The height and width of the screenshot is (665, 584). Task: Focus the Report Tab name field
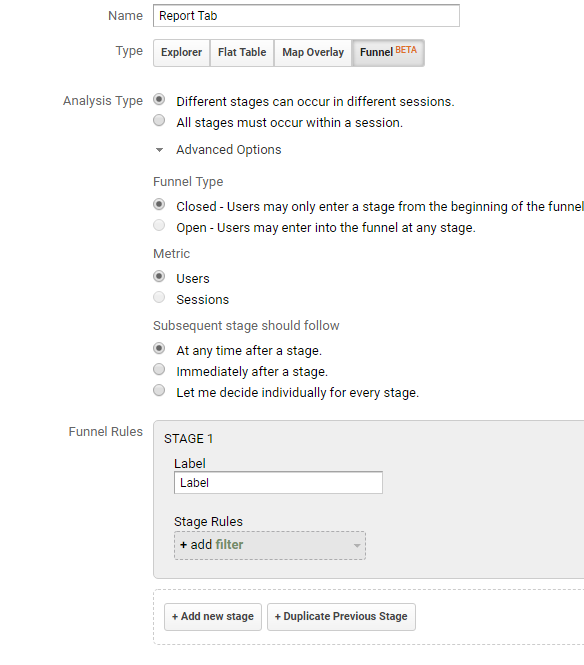306,16
